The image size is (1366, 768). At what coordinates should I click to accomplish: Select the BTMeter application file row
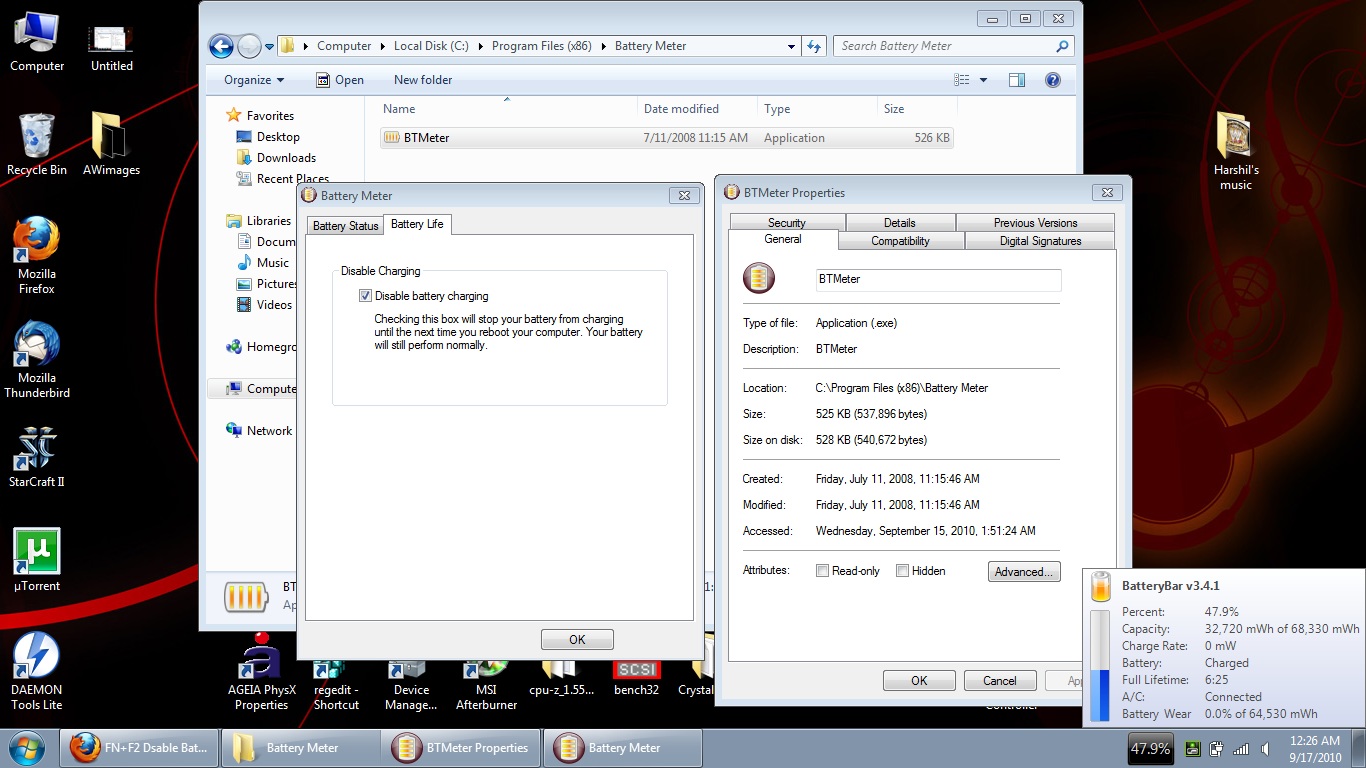point(667,138)
